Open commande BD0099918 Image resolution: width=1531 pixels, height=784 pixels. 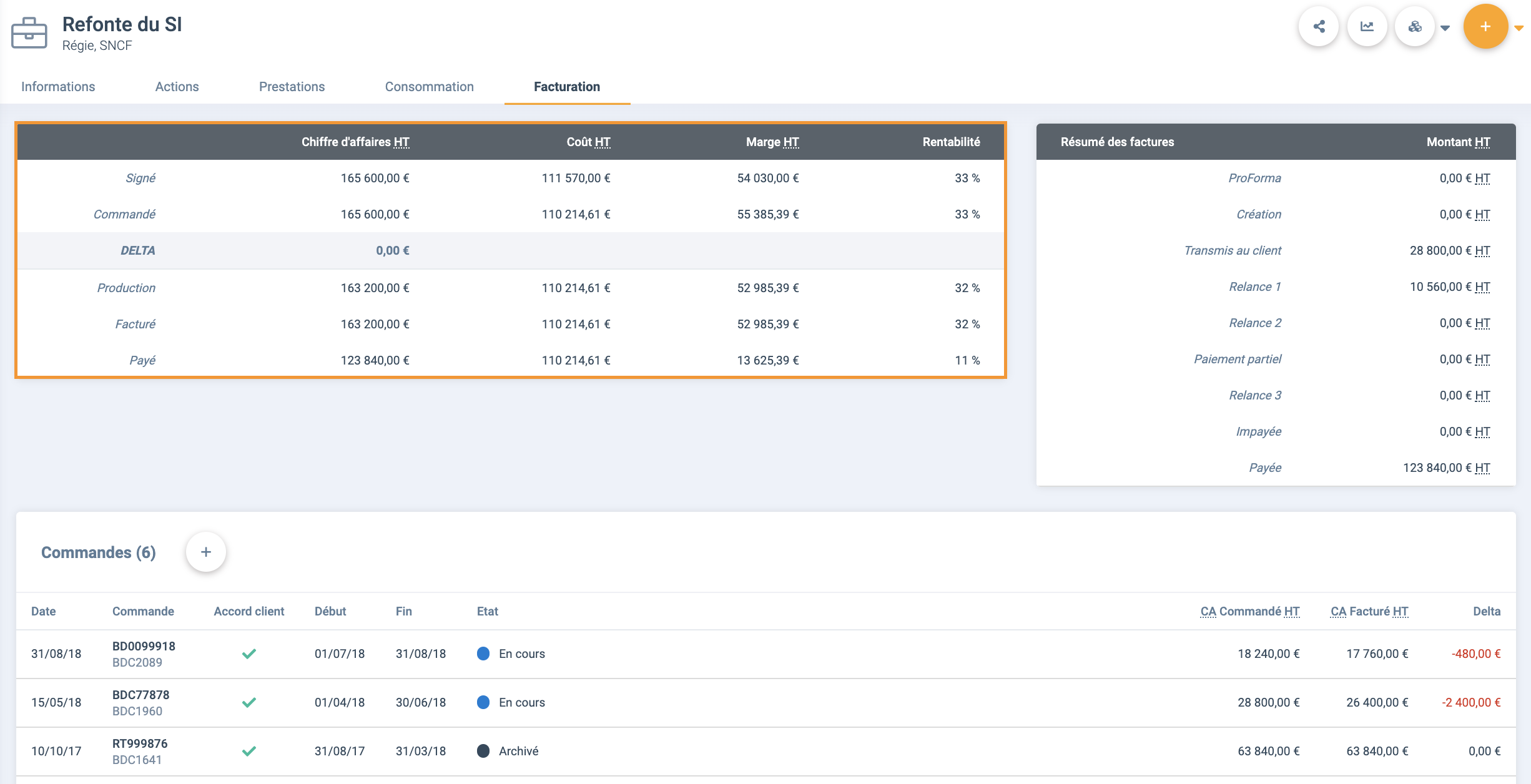[144, 646]
